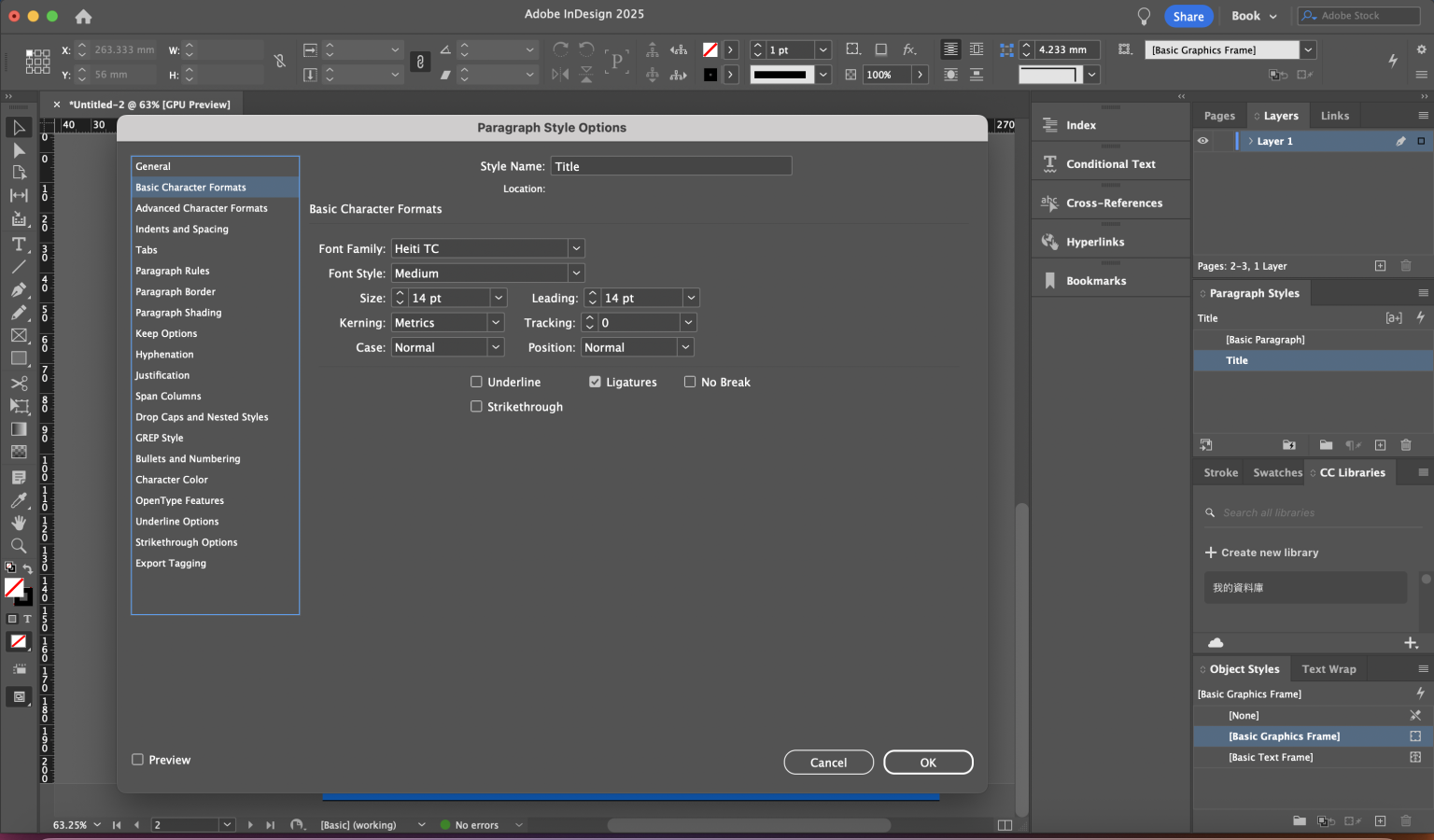This screenshot has width=1434, height=840.
Task: Click the Home icon at top
Action: [x=83, y=17]
